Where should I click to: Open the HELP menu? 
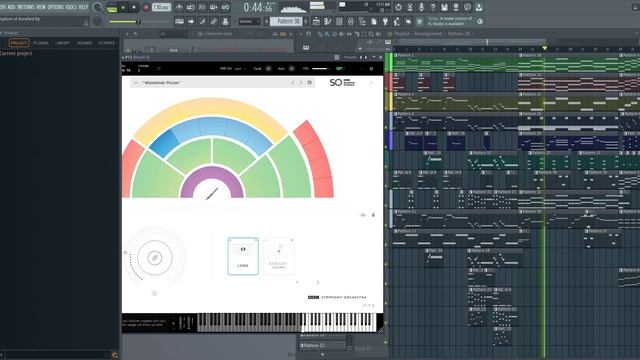[x=83, y=7]
